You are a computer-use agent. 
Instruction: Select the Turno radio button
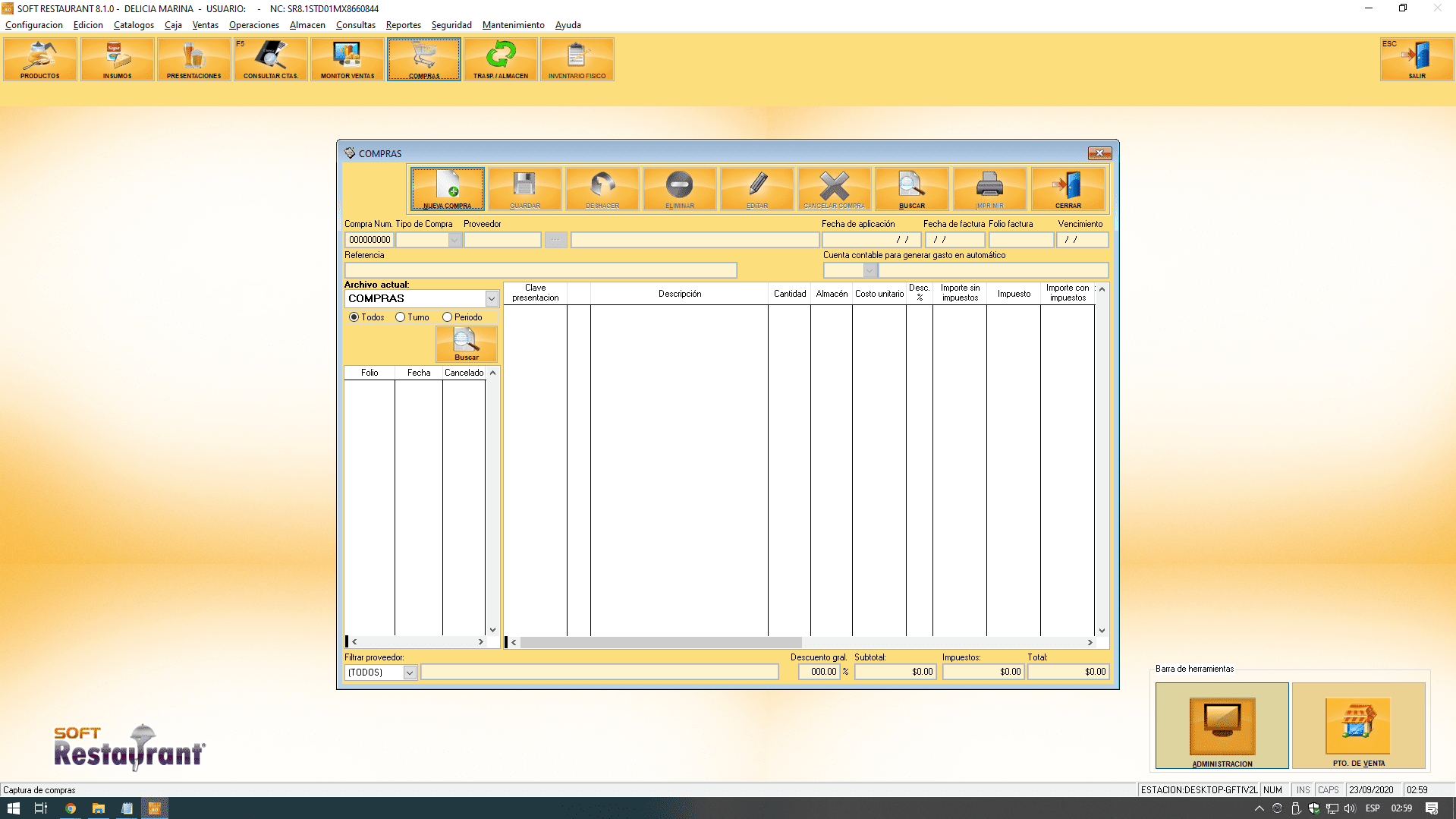(401, 317)
